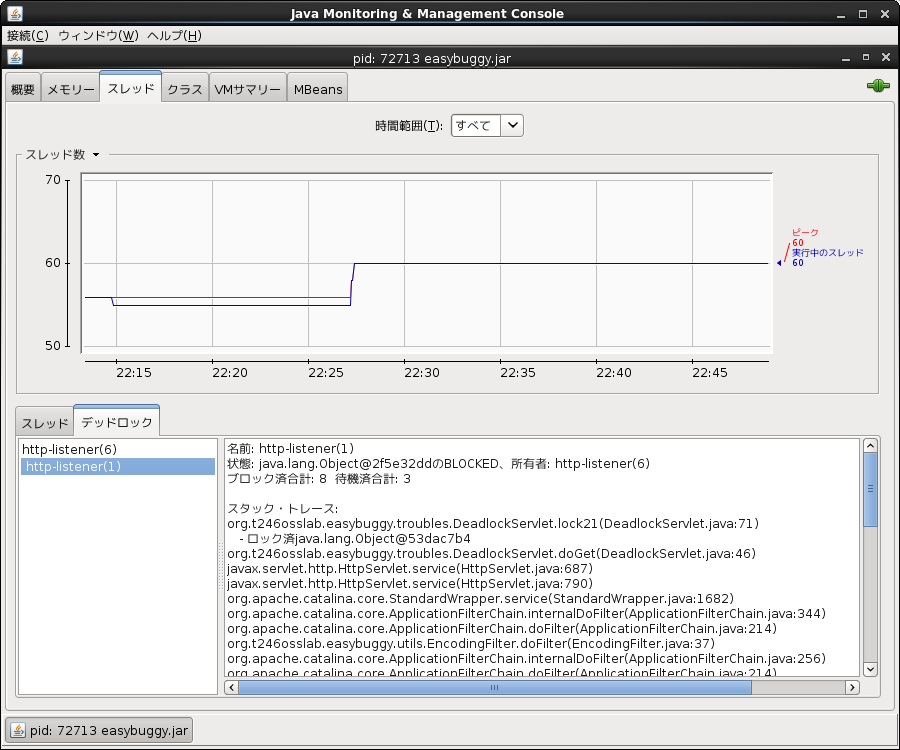Switch to the メモリー tab

[71, 89]
